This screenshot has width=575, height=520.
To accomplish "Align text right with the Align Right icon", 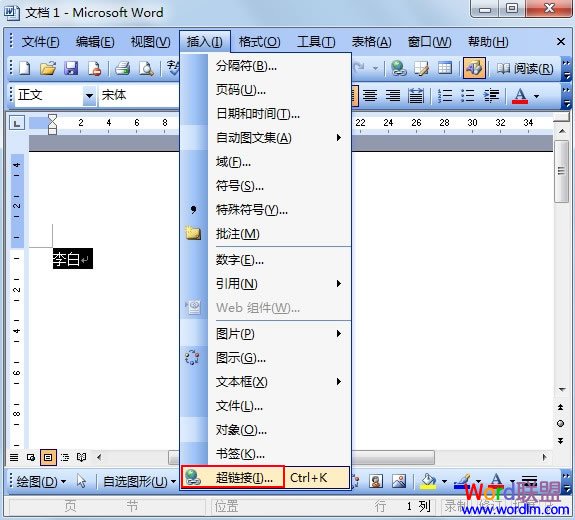I will coord(393,96).
